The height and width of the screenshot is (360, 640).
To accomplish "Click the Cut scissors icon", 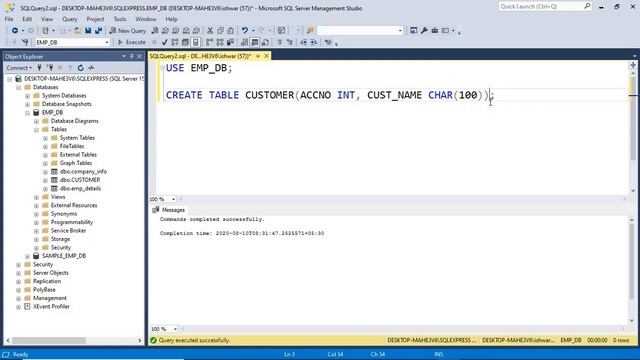I will point(210,31).
